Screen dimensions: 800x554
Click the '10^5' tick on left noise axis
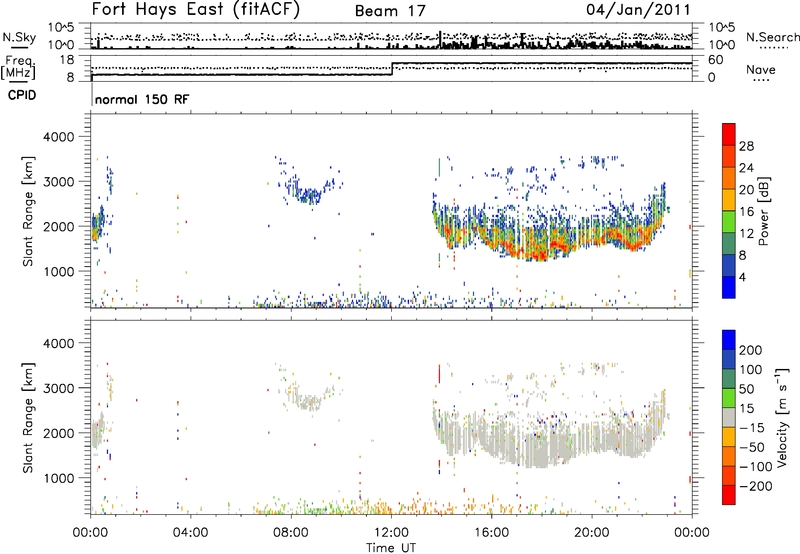(62, 27)
